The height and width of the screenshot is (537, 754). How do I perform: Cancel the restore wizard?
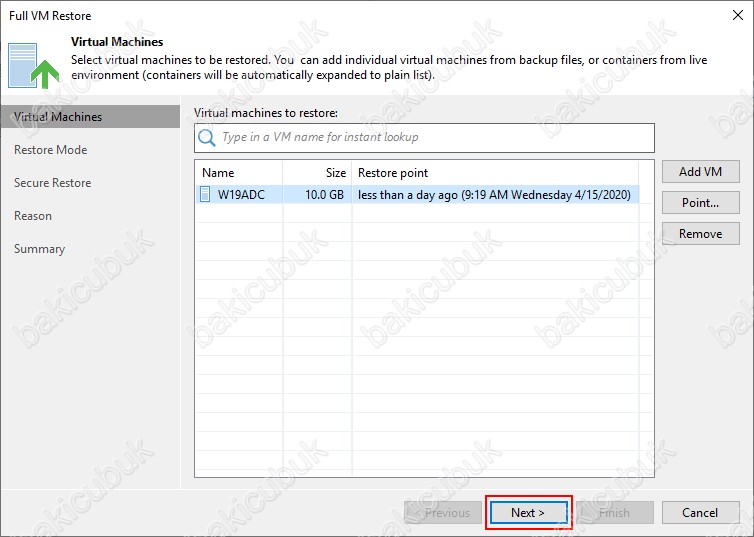pyautogui.click(x=701, y=513)
